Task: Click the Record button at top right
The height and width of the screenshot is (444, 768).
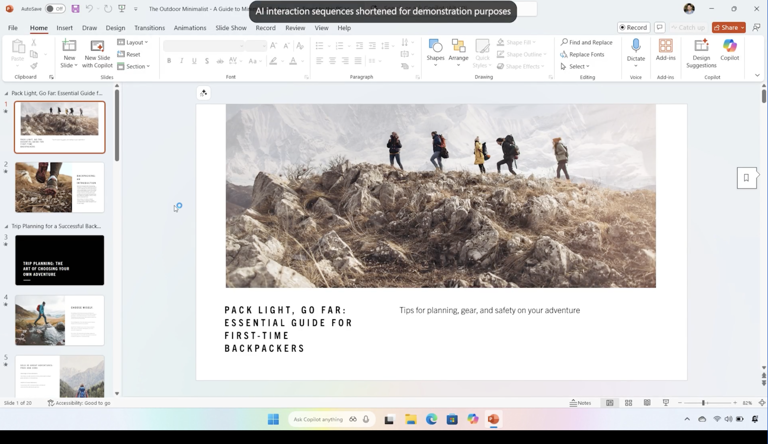Action: 634,27
